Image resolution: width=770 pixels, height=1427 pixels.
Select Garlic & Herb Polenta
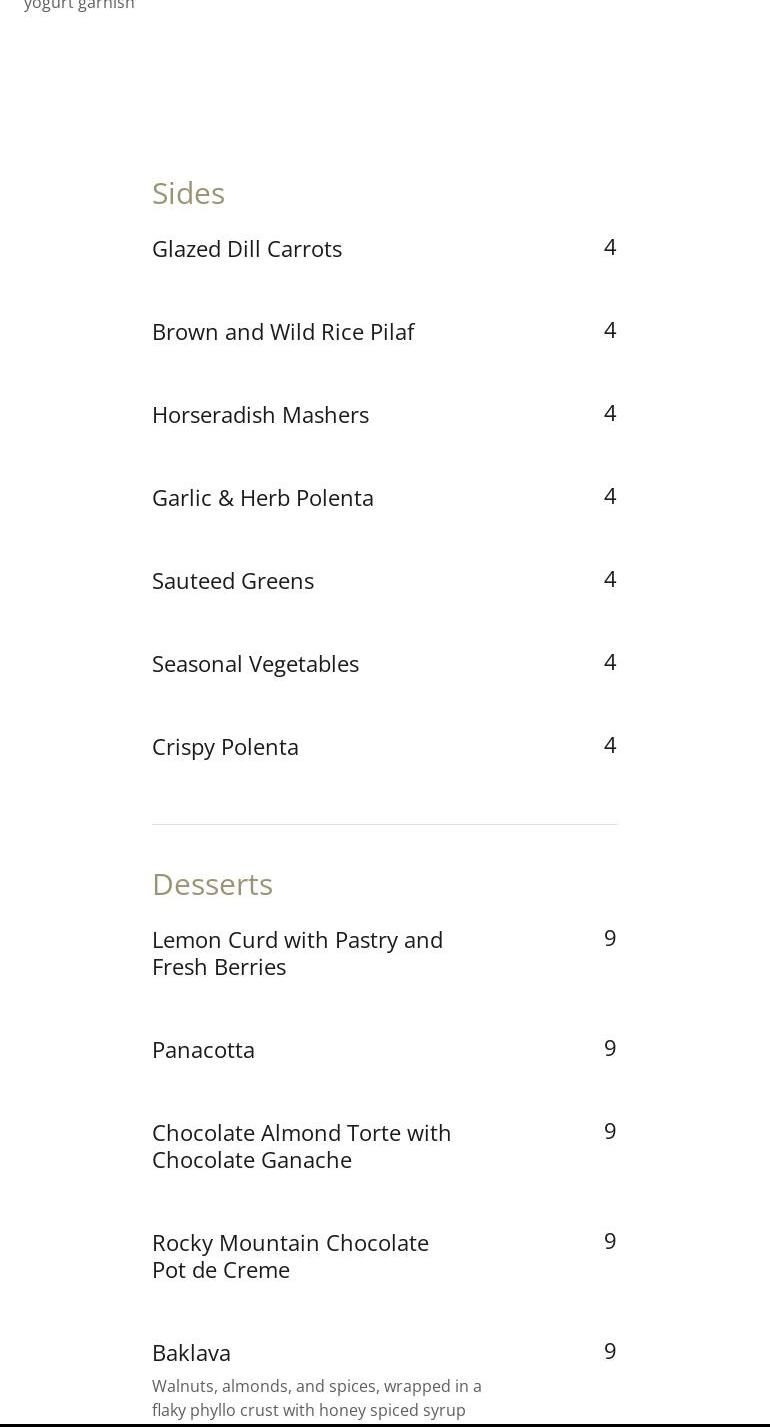(x=263, y=498)
